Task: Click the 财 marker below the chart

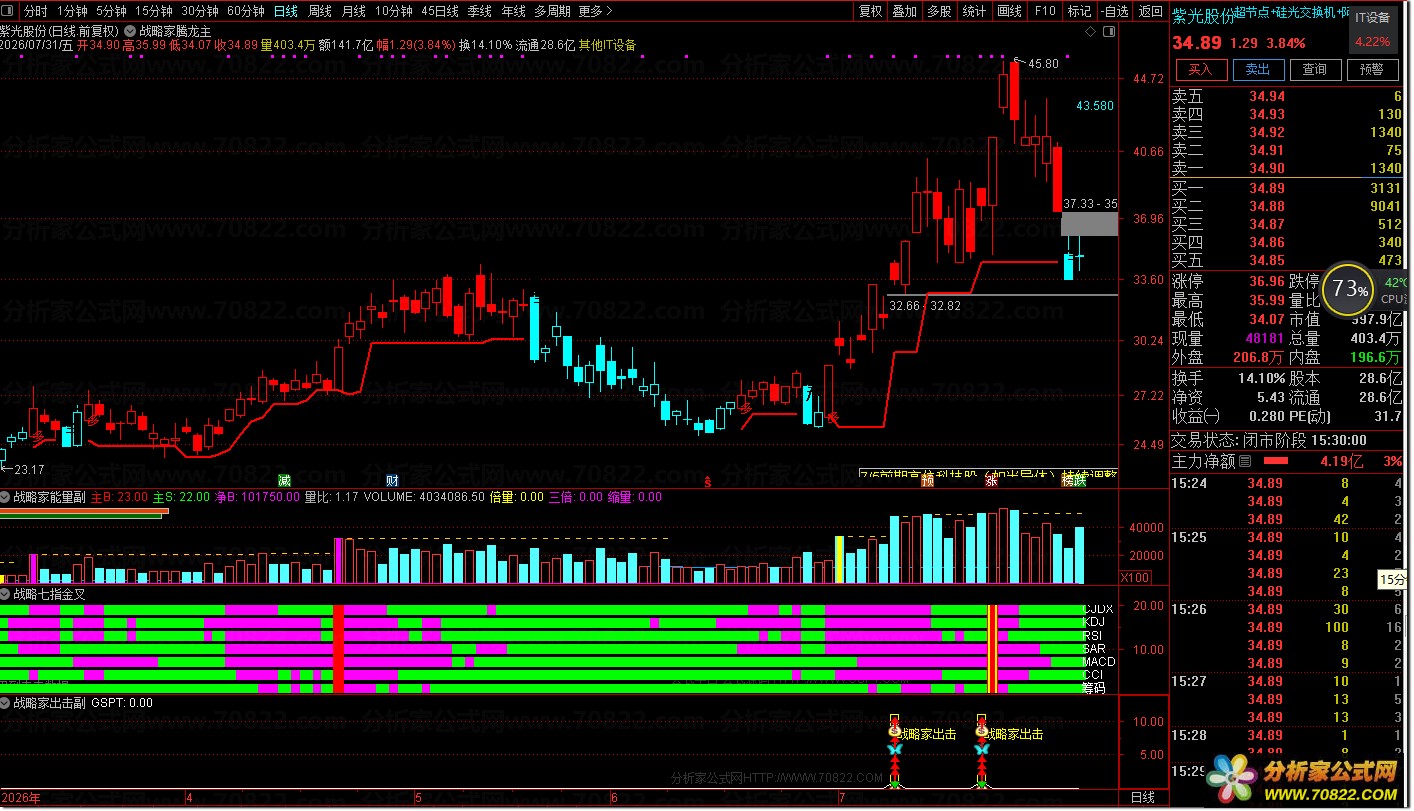Action: [x=393, y=480]
